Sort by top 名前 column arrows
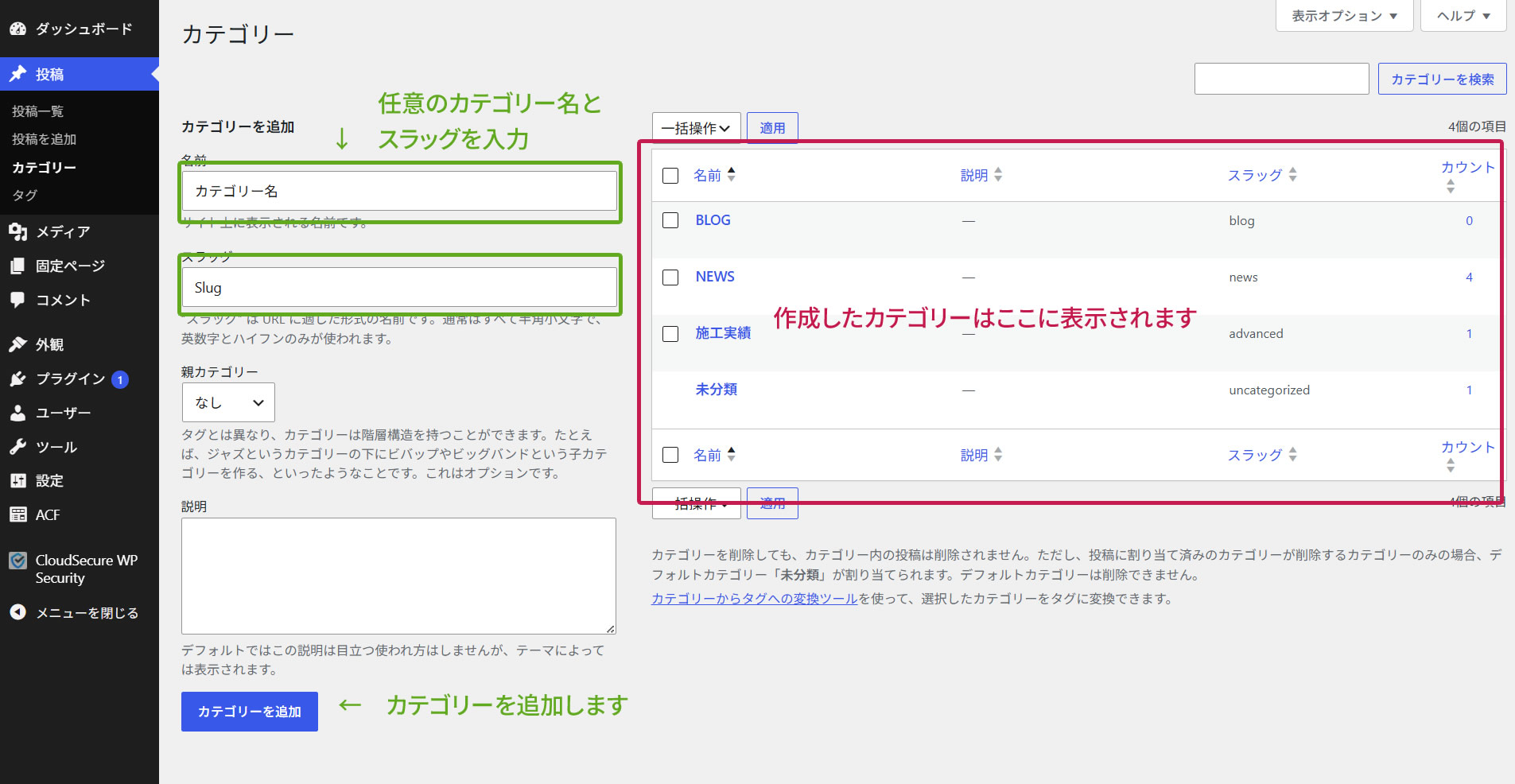The image size is (1515, 784). click(731, 174)
